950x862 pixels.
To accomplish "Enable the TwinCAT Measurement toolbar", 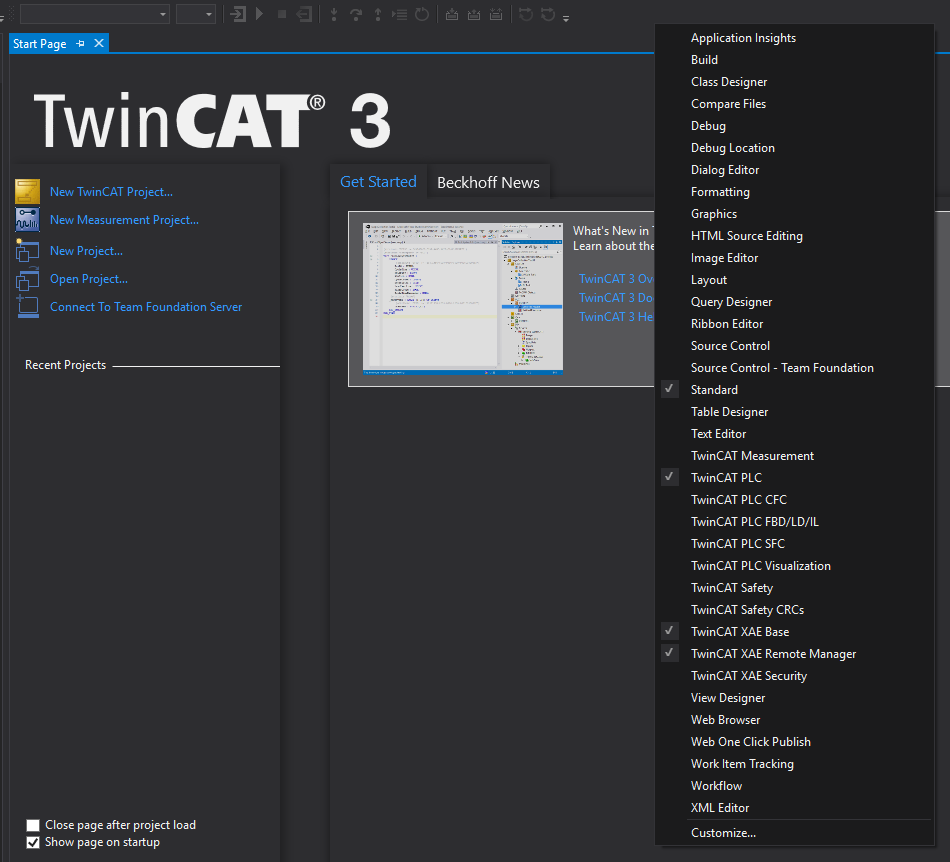I will (794, 456).
